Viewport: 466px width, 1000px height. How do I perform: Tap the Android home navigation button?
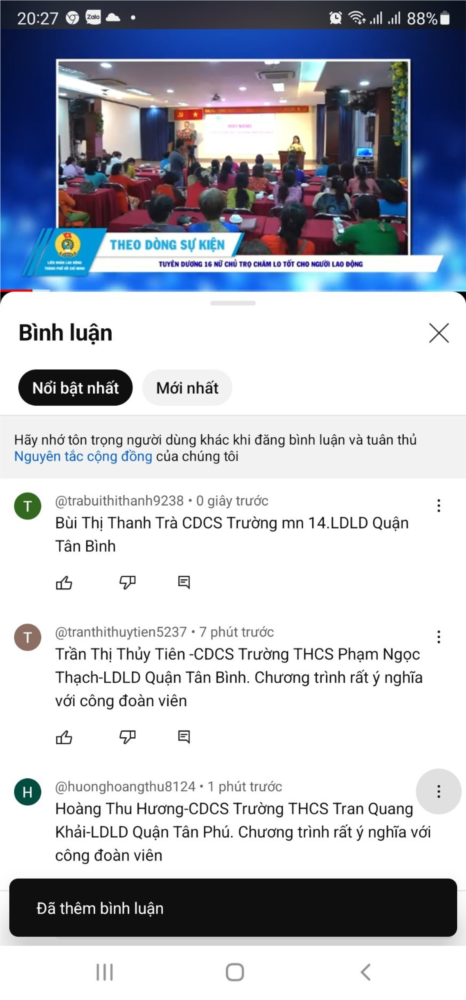(x=235, y=972)
